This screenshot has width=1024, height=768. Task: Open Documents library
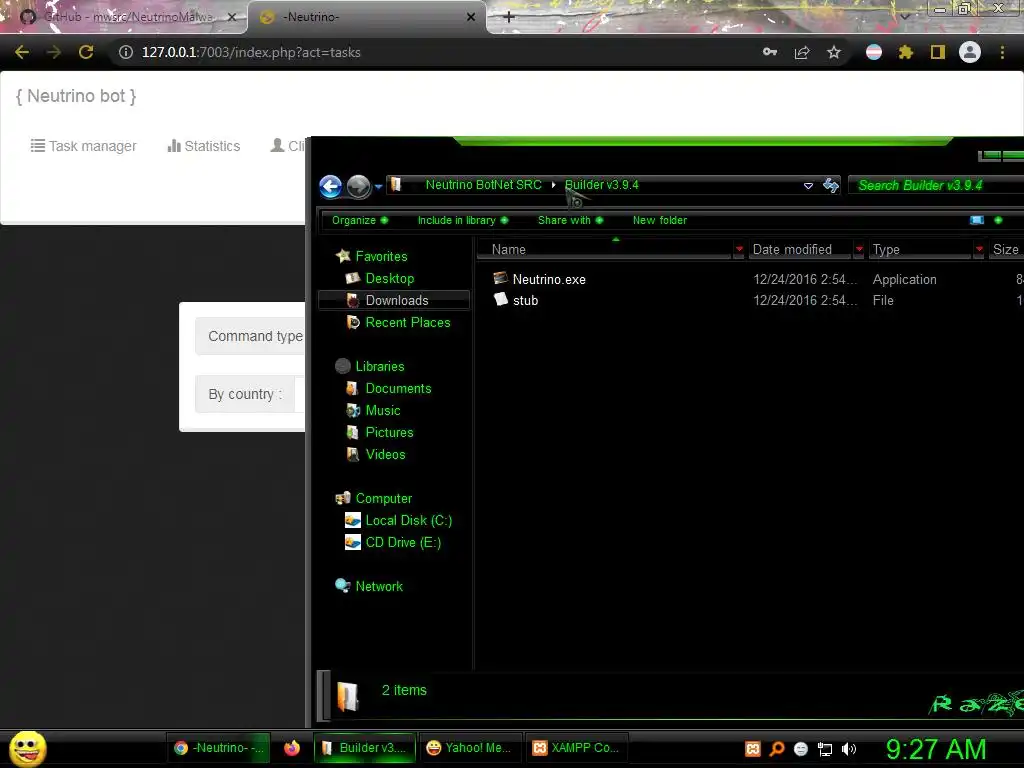398,389
